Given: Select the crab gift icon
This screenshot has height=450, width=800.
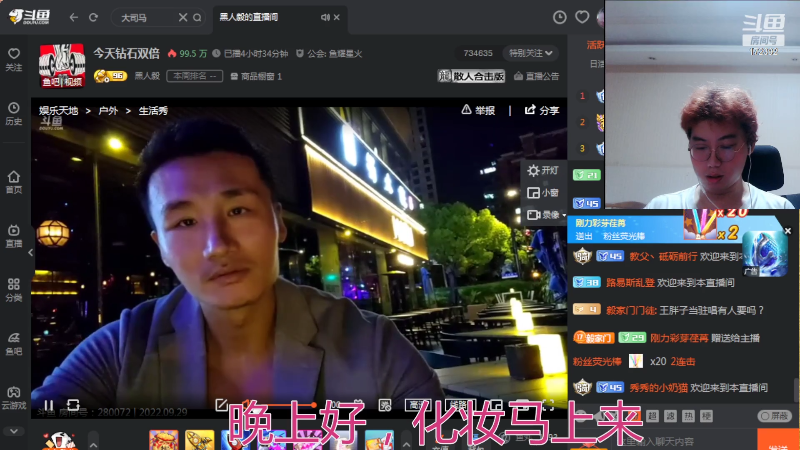Looking at the screenshot, I should (164, 440).
